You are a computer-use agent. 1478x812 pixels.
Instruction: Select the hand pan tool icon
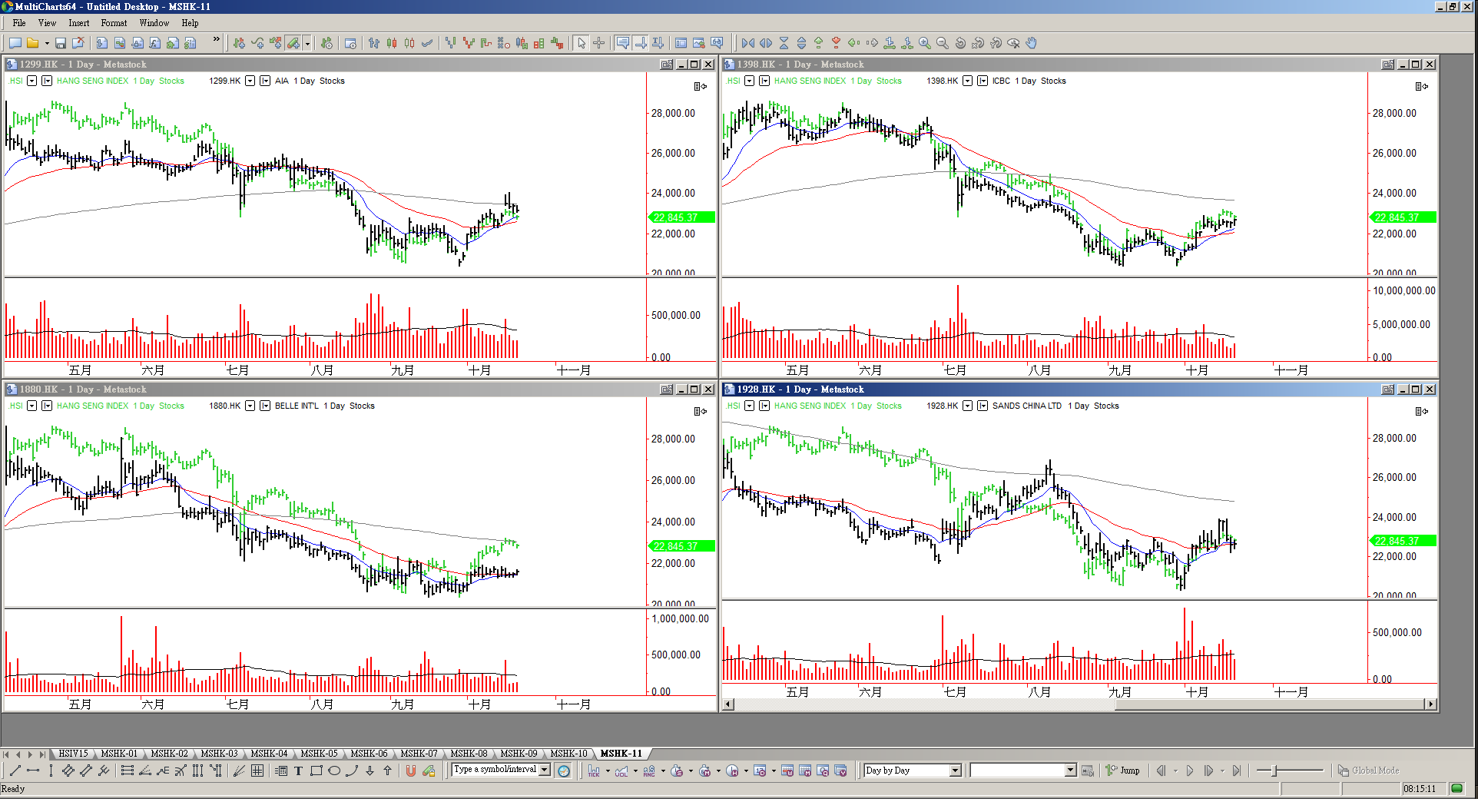click(x=1032, y=43)
